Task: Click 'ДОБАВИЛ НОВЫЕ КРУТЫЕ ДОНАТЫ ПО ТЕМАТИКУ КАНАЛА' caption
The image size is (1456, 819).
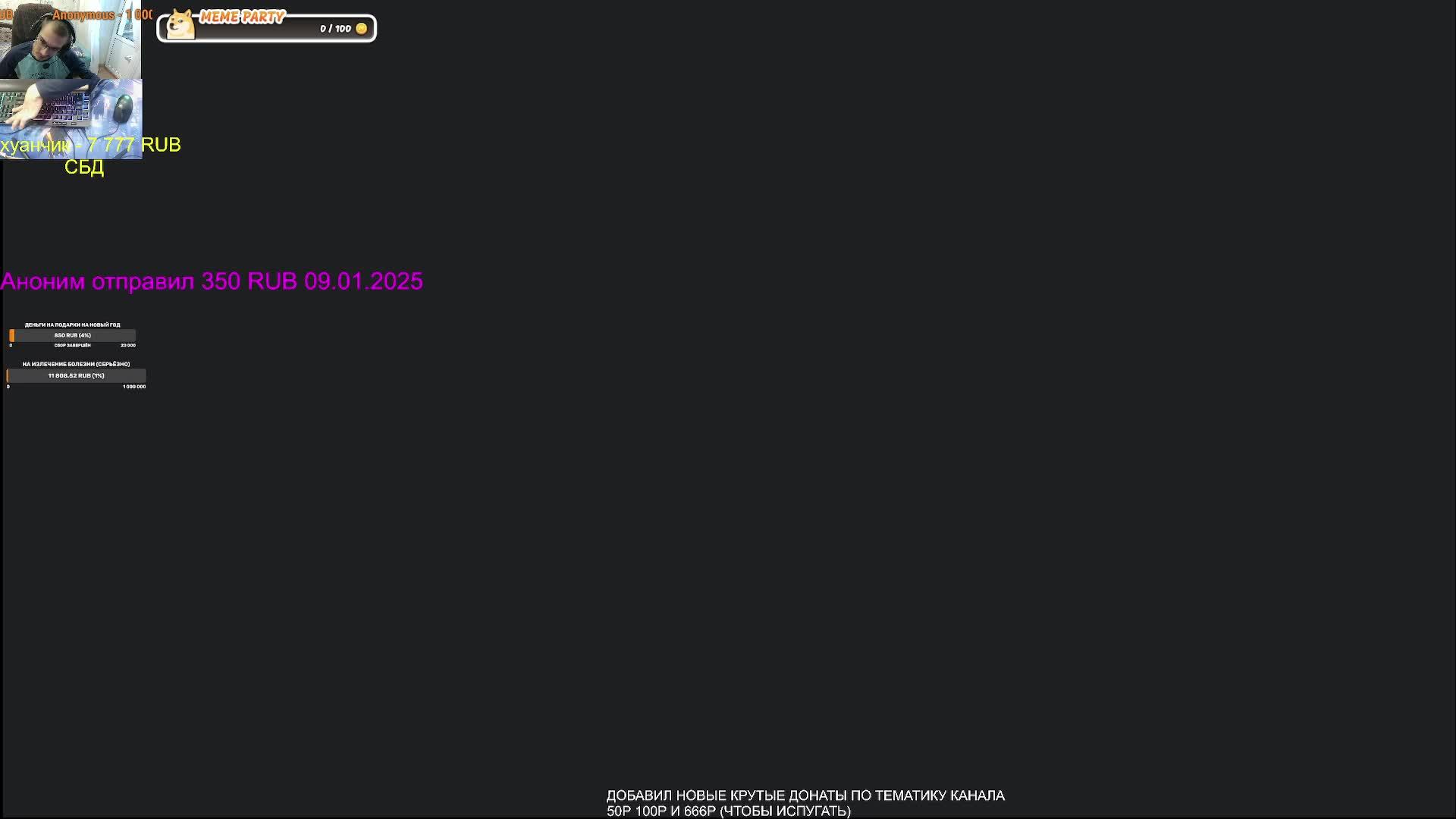Action: pos(805,795)
